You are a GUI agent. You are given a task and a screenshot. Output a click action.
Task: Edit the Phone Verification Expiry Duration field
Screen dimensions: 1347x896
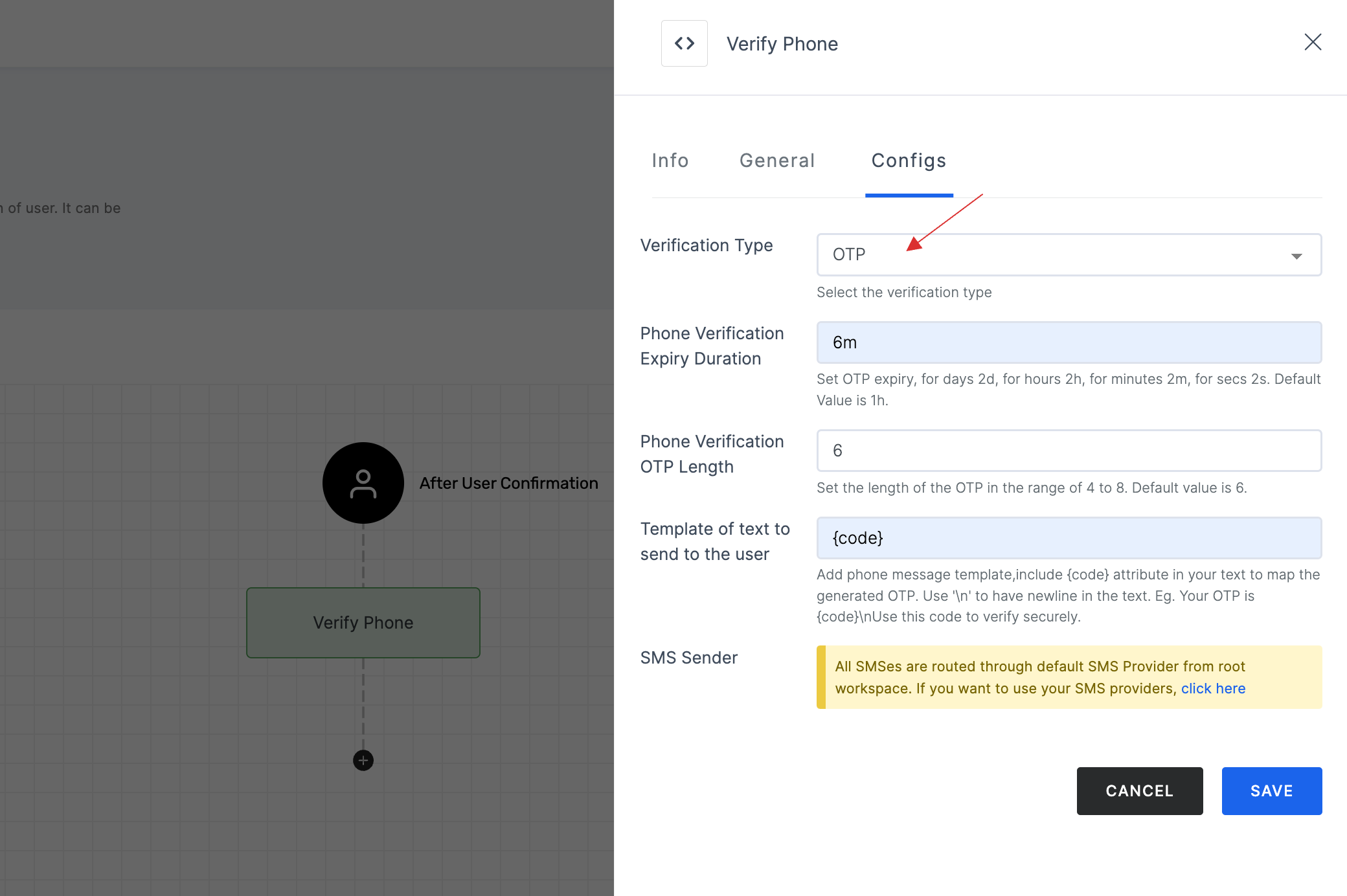(1069, 342)
